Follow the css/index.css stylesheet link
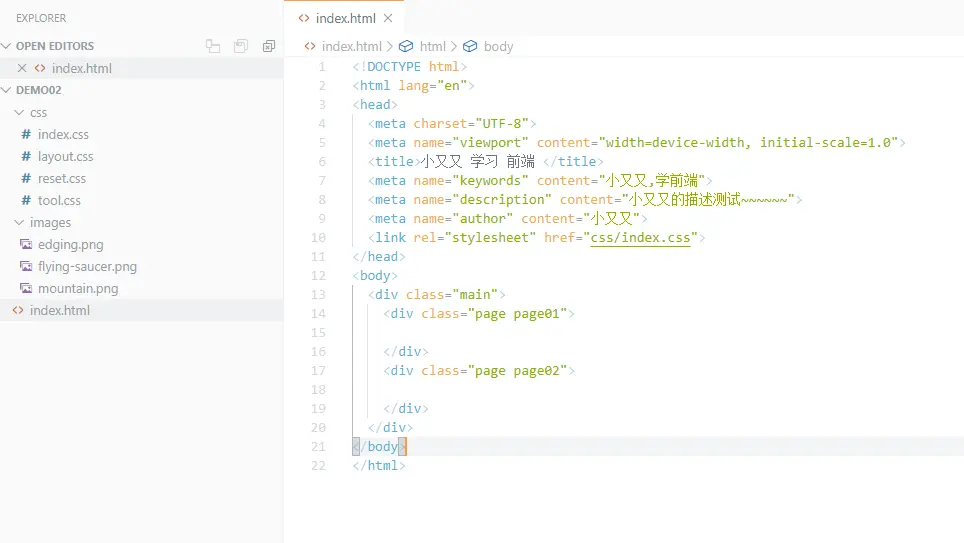This screenshot has height=543, width=964. (x=640, y=238)
